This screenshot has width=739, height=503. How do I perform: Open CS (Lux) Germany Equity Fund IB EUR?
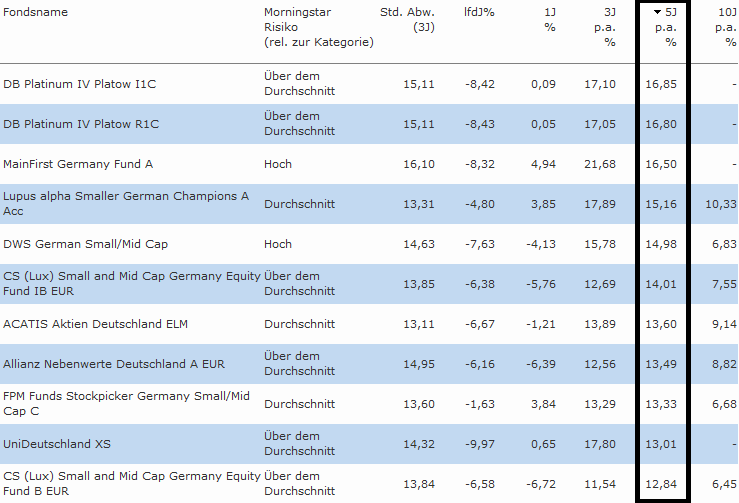click(131, 276)
